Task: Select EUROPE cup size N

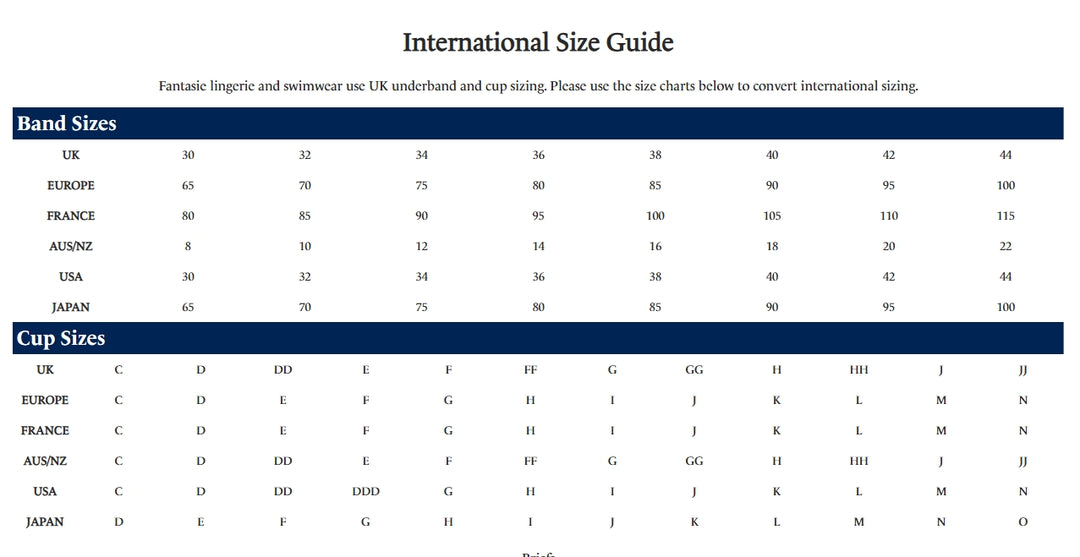Action: point(1023,400)
